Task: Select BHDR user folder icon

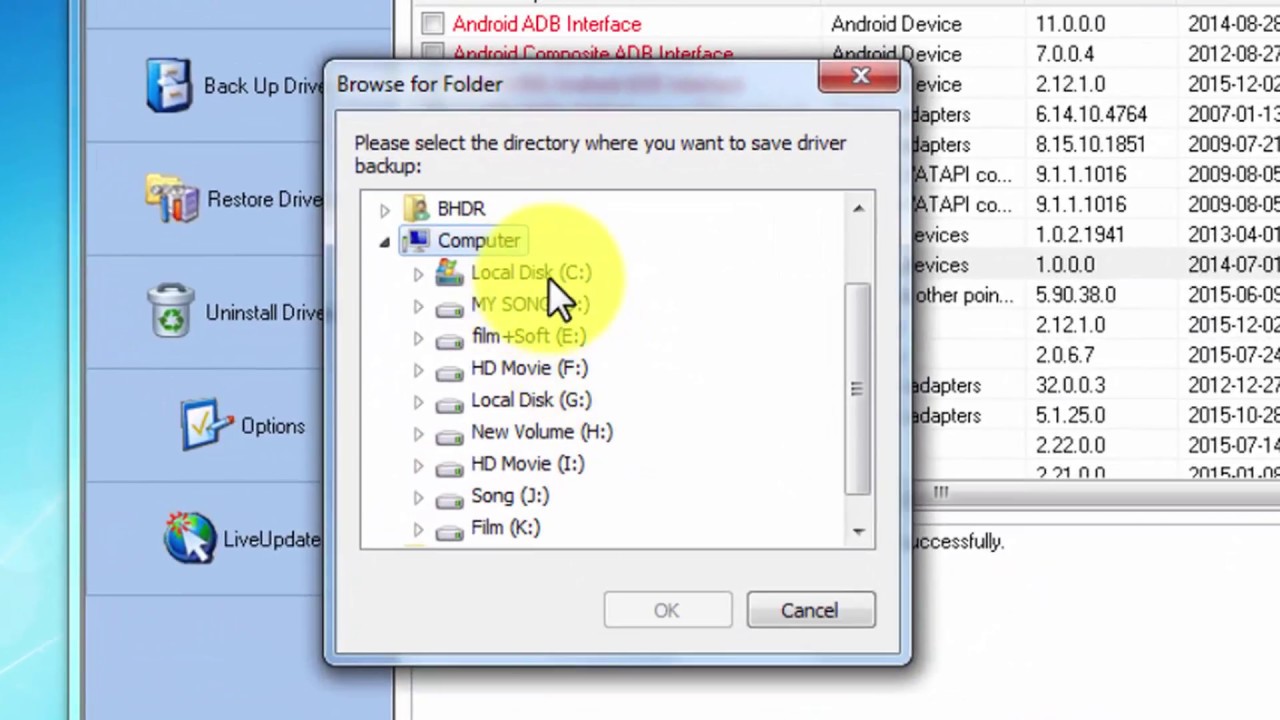Action: 416,208
